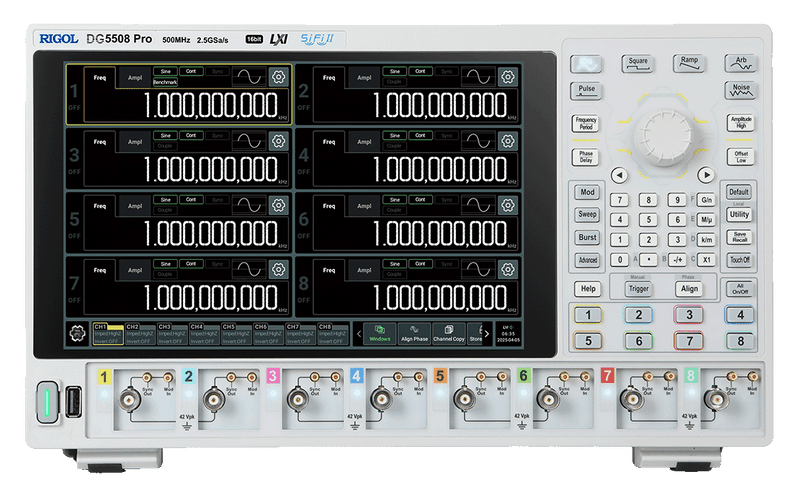Open channel 1 Cont mode selector
This screenshot has width=800, height=495.
point(191,71)
